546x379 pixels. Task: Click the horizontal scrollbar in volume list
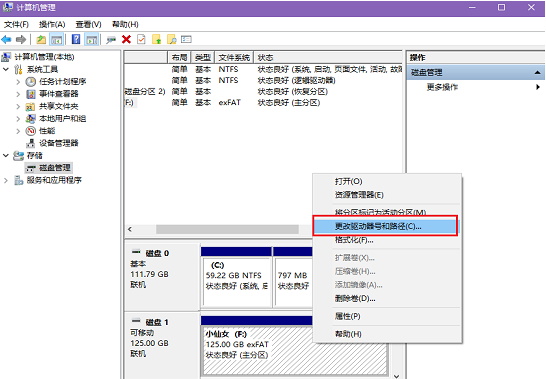pos(227,229)
